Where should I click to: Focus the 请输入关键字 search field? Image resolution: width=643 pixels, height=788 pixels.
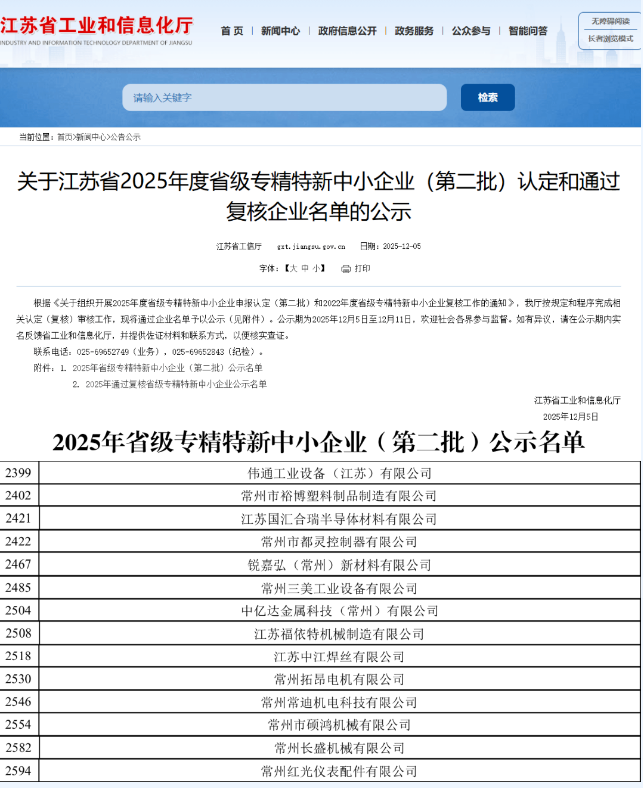click(285, 97)
